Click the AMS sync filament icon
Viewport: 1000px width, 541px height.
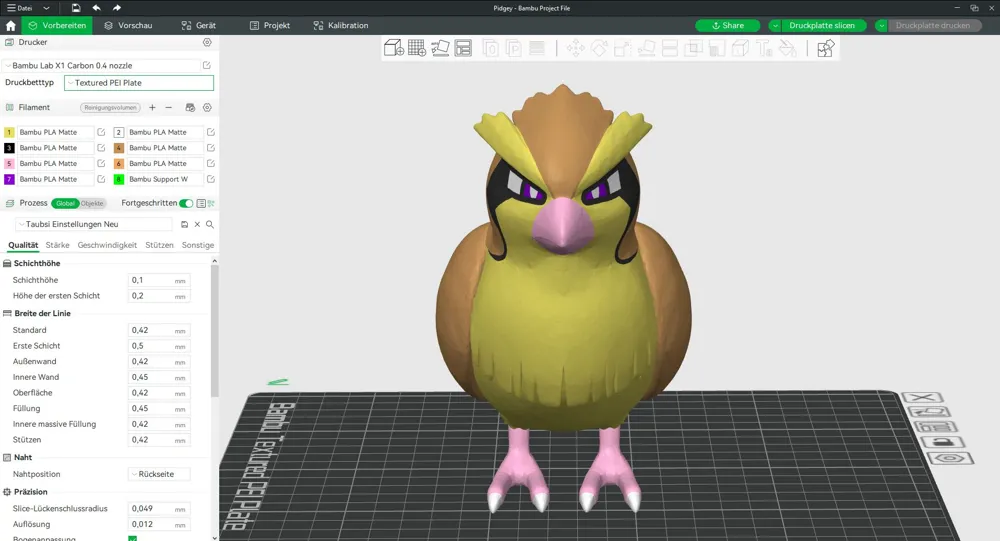pos(190,107)
